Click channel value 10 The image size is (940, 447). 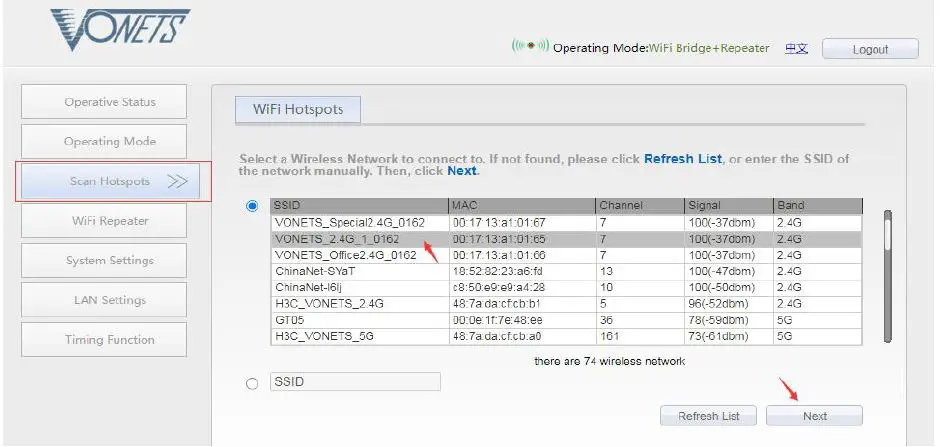coord(606,288)
